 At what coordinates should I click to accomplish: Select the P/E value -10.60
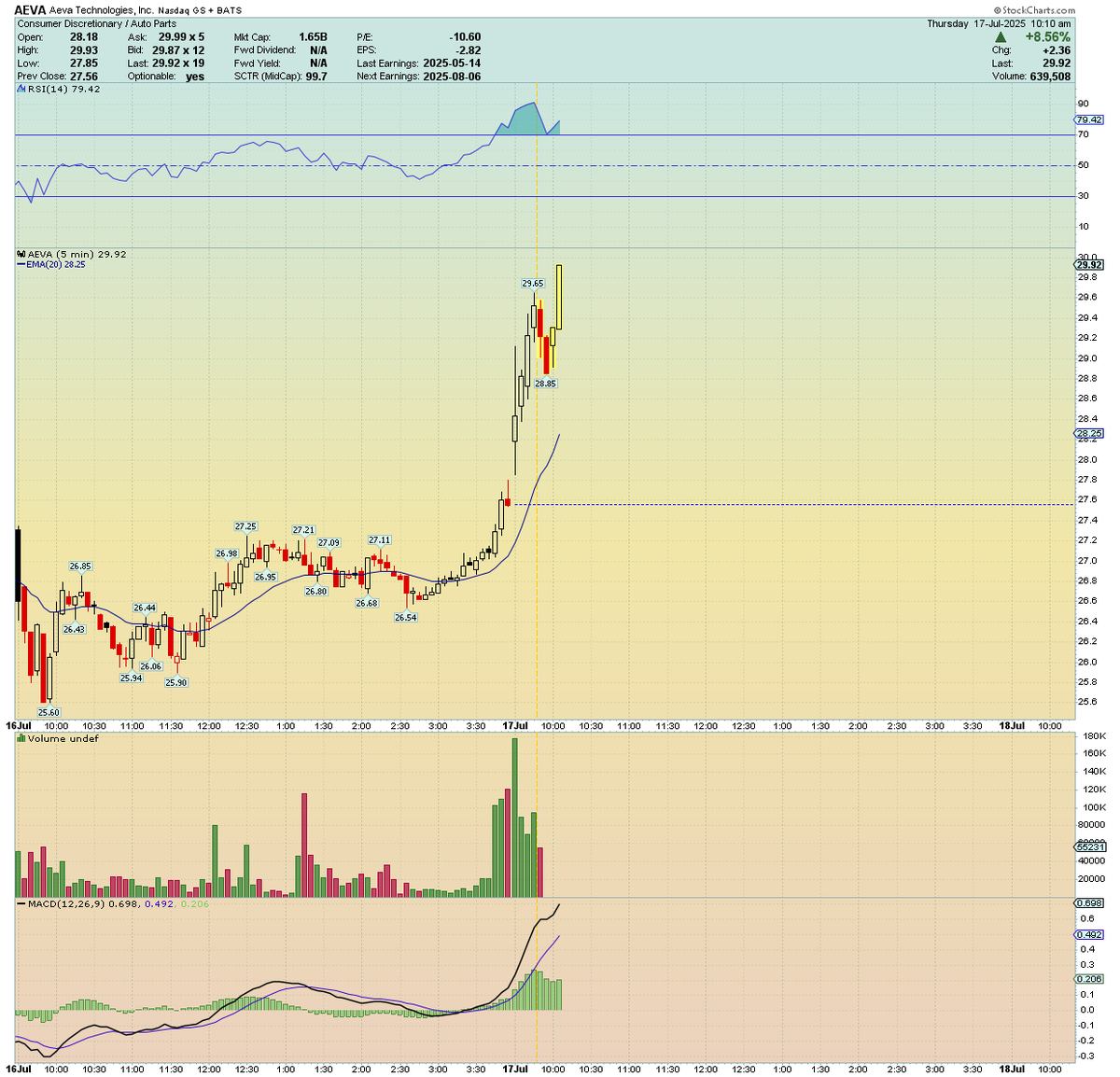tap(465, 37)
